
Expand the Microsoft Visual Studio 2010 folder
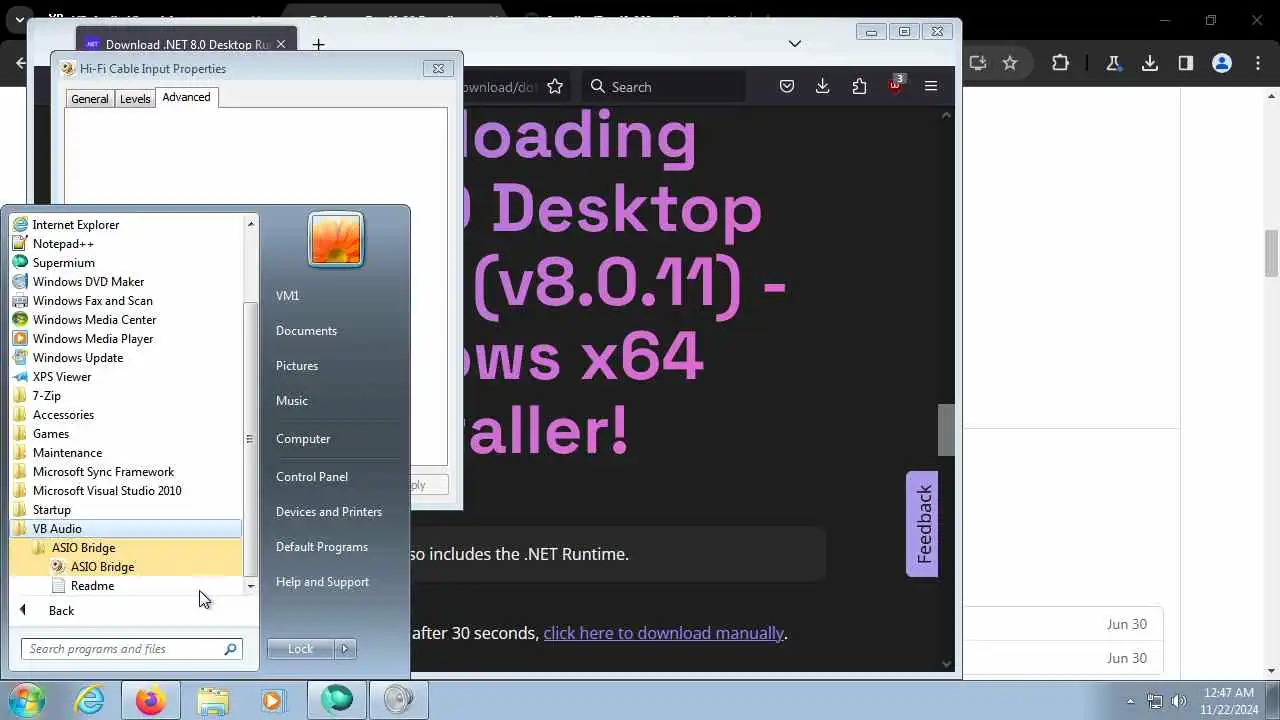coord(107,491)
